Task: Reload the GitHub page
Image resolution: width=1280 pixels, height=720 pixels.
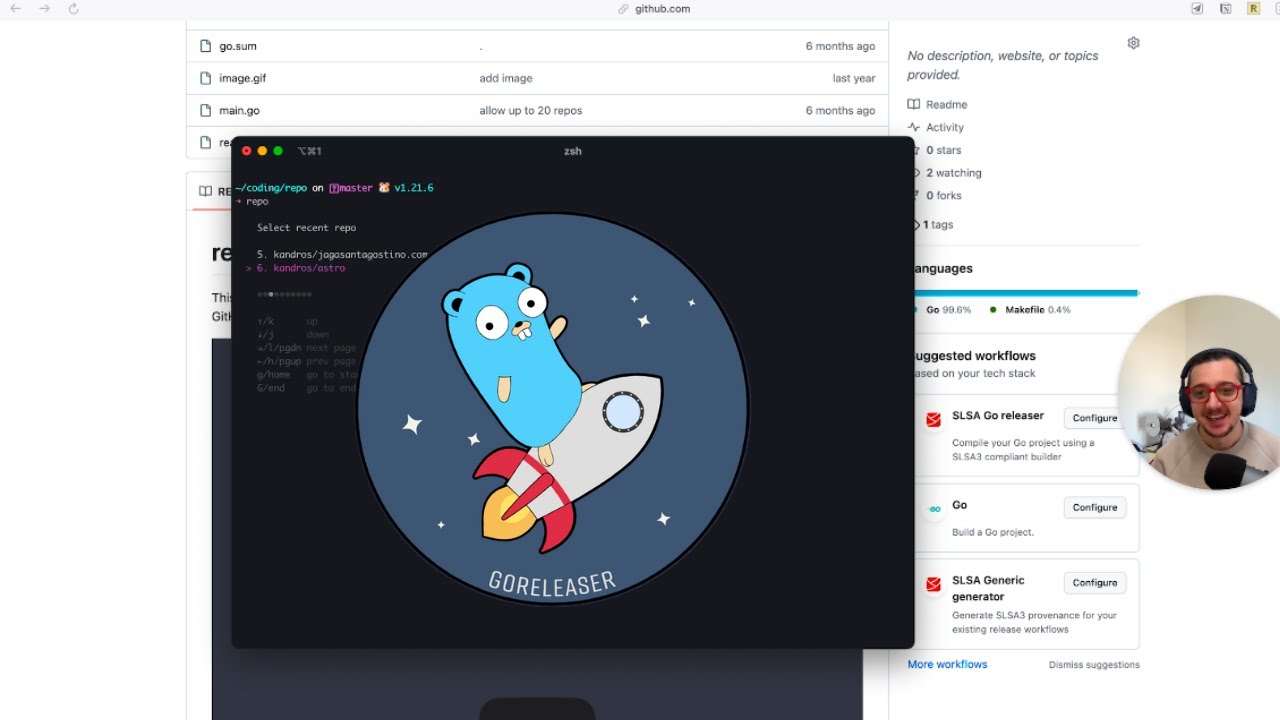Action: point(73,9)
